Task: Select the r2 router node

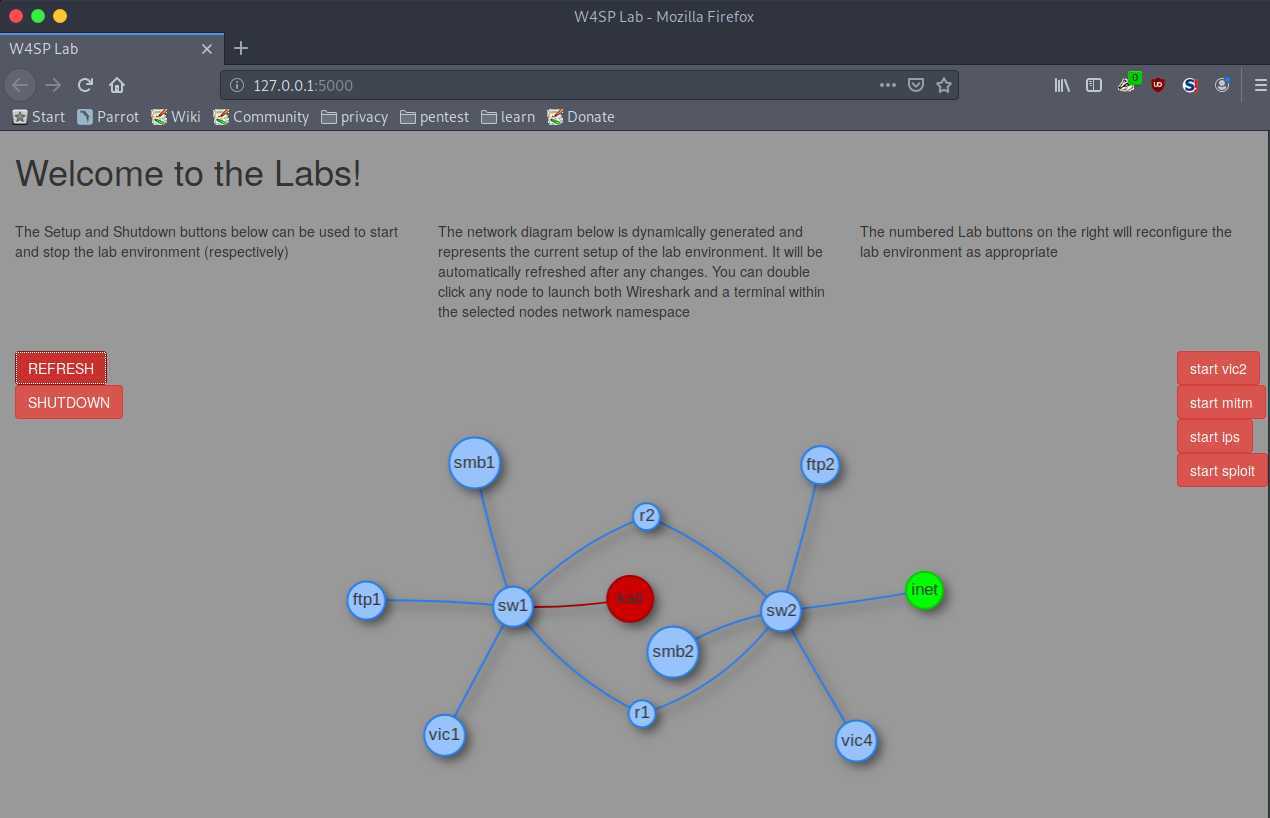Action: point(647,516)
